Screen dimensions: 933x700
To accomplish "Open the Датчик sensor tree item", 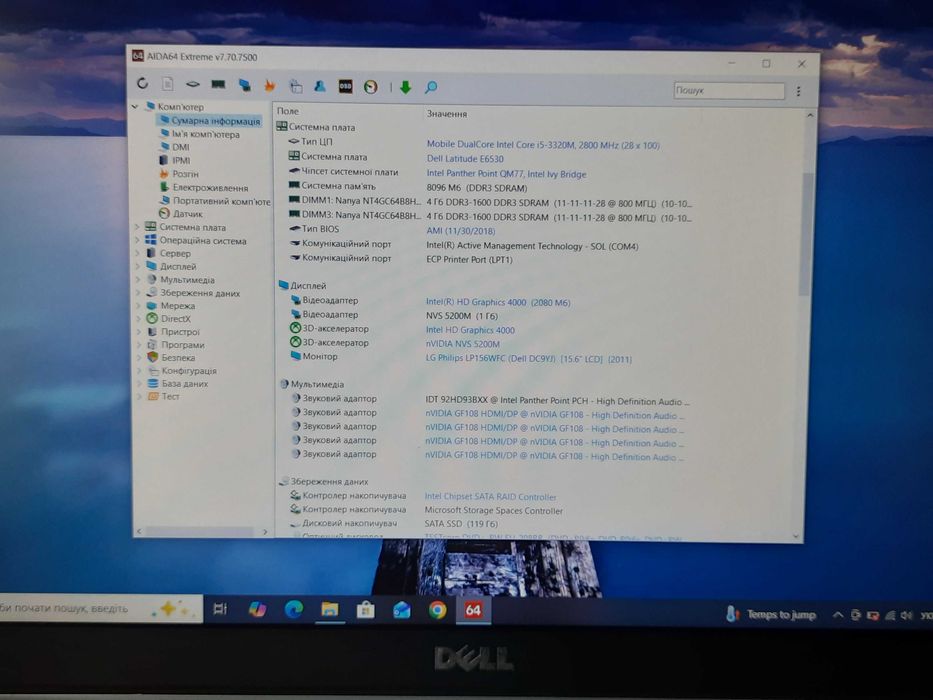I will [x=181, y=214].
